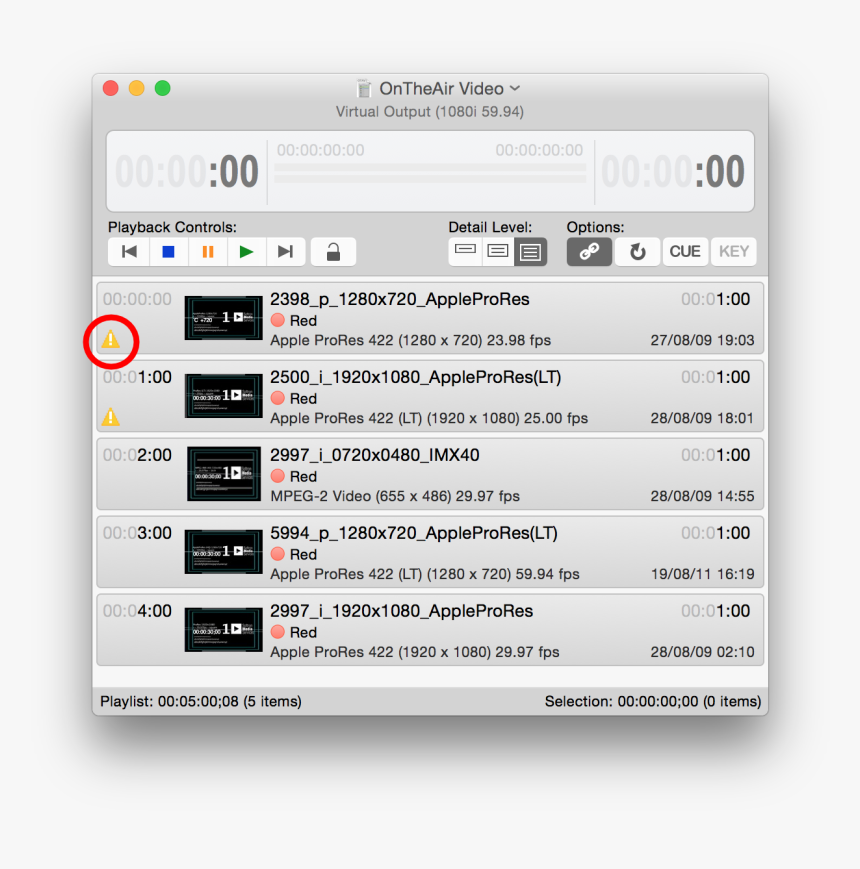Select clip title 2997_i_1920x1080_AppleProRes
The width and height of the screenshot is (860, 869).
(401, 611)
